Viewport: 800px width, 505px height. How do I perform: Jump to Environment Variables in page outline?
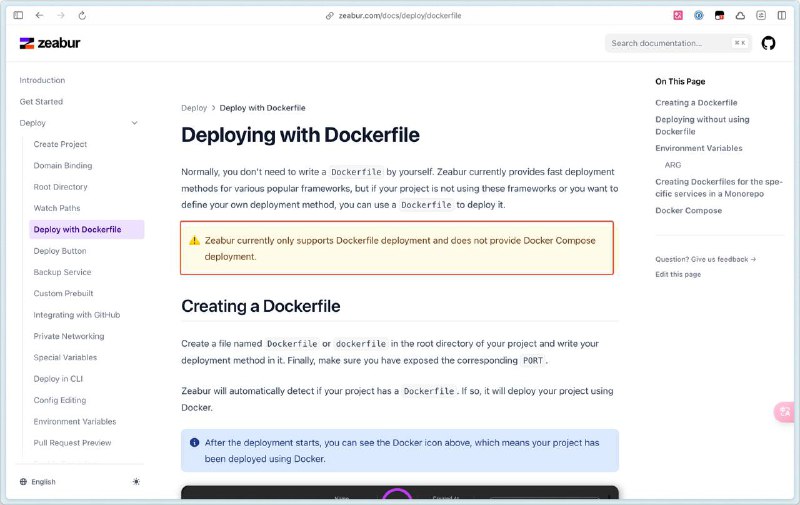(x=698, y=148)
